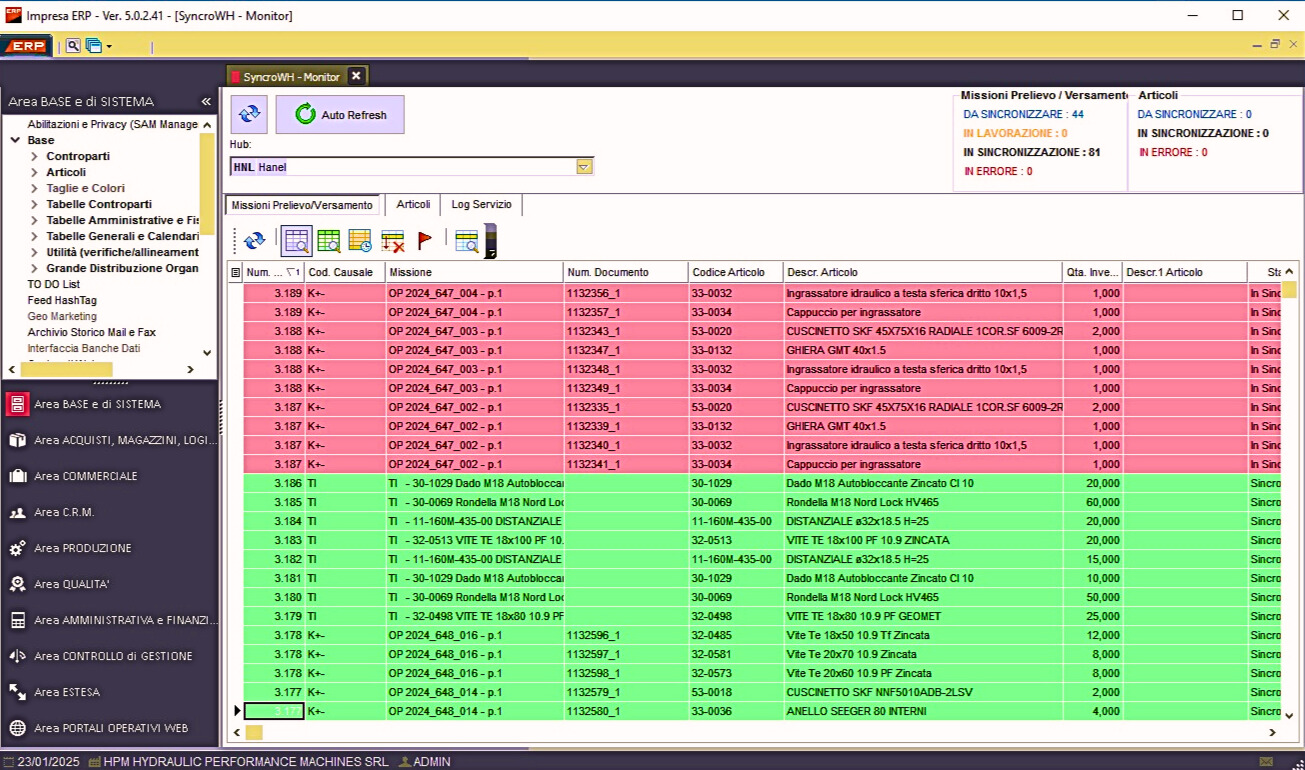Click the orange grid with clock icon

[360, 240]
